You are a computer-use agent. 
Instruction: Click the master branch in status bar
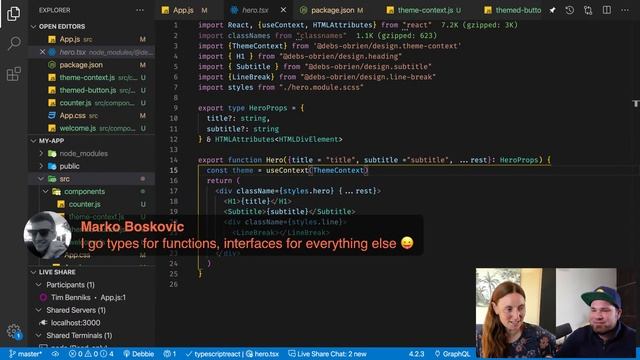tap(25, 354)
